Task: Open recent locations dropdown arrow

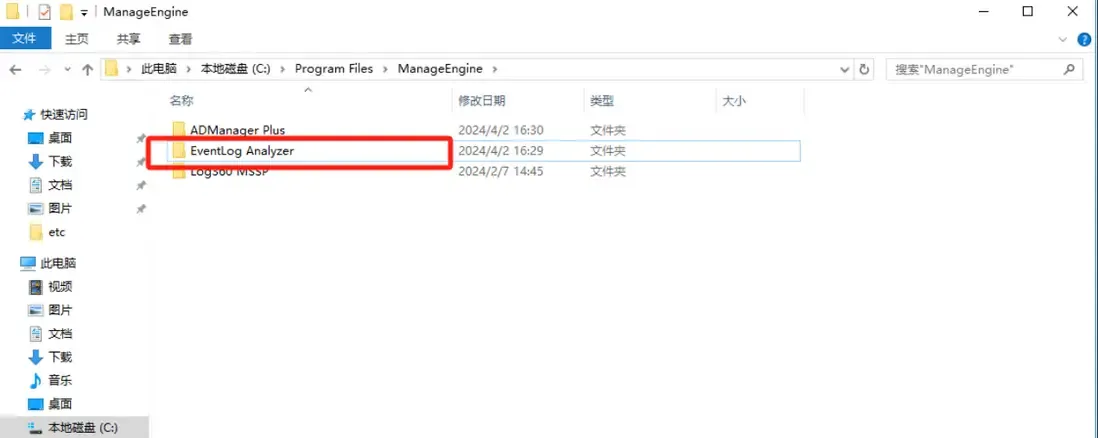Action: pyautogui.click(x=67, y=69)
